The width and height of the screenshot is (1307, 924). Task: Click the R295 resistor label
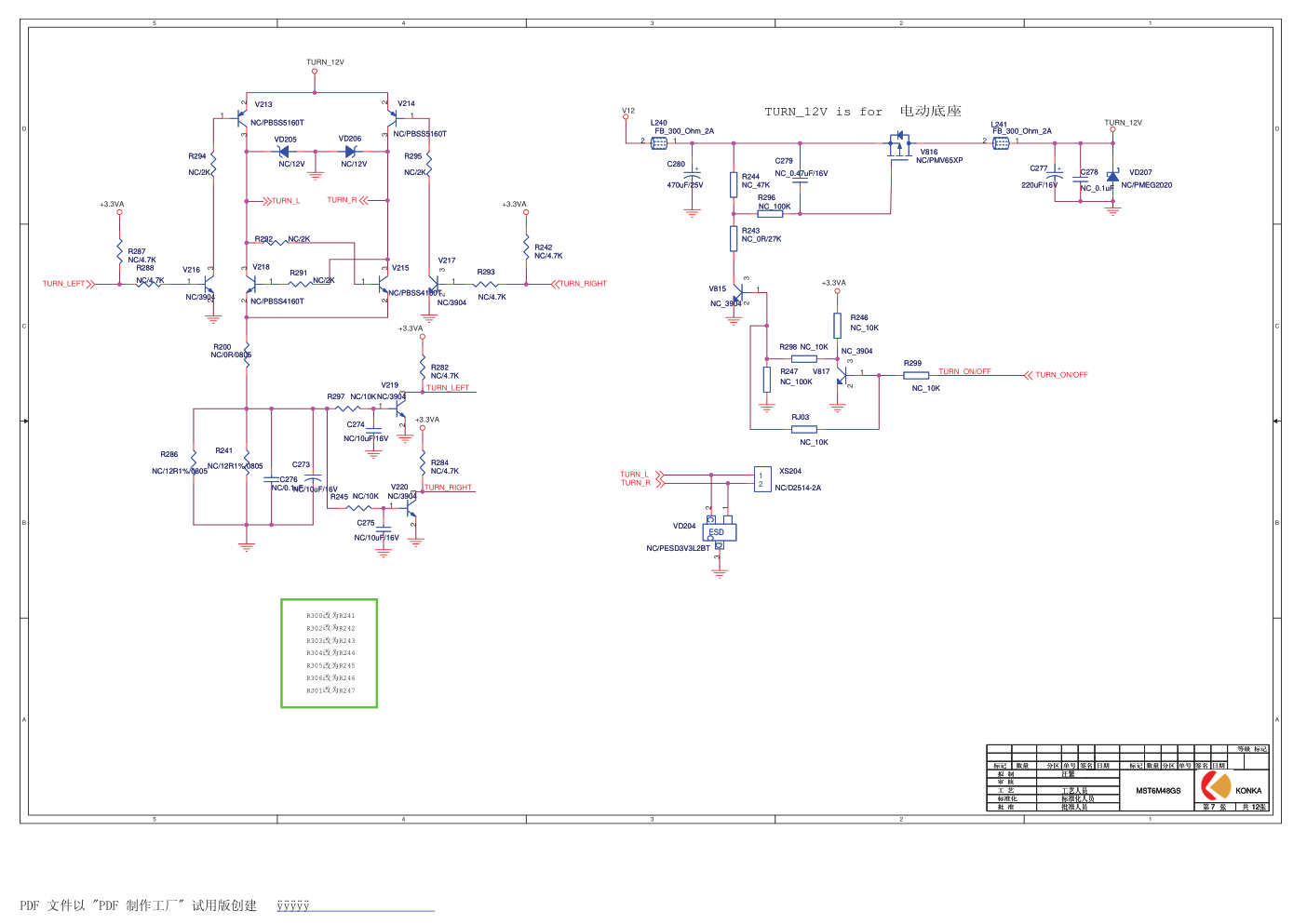[413, 156]
